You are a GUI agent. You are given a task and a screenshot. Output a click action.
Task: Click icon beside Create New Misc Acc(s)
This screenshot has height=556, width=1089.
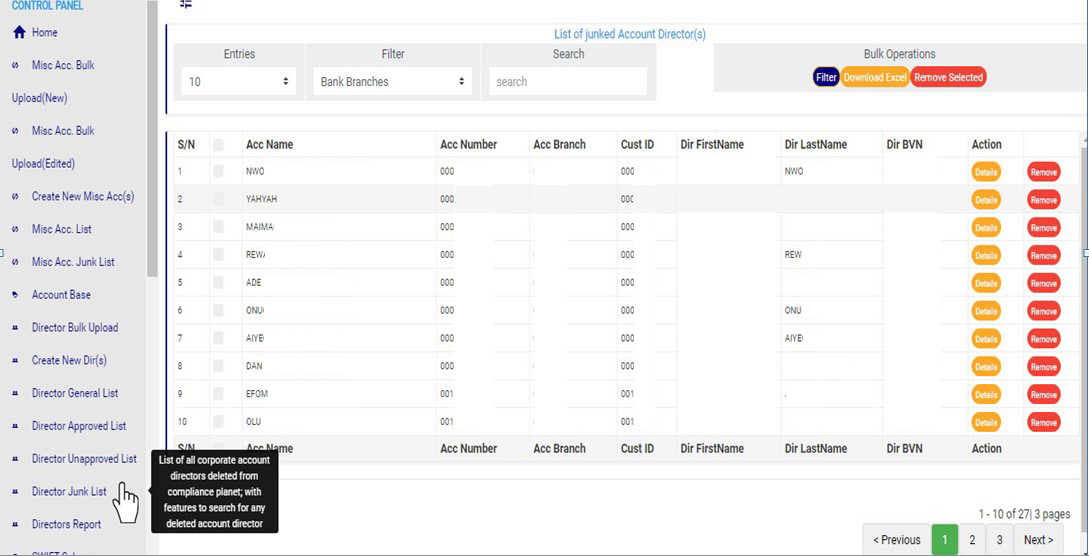click(x=15, y=197)
